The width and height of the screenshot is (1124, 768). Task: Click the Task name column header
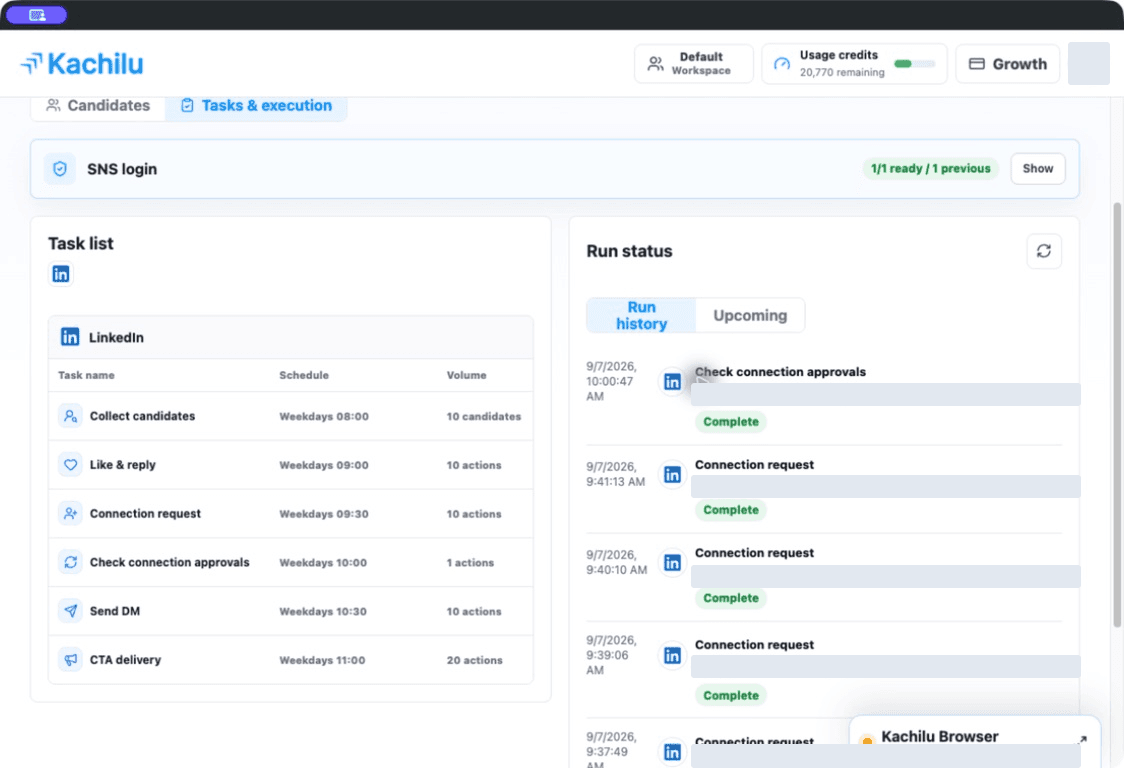pyautogui.click(x=86, y=375)
